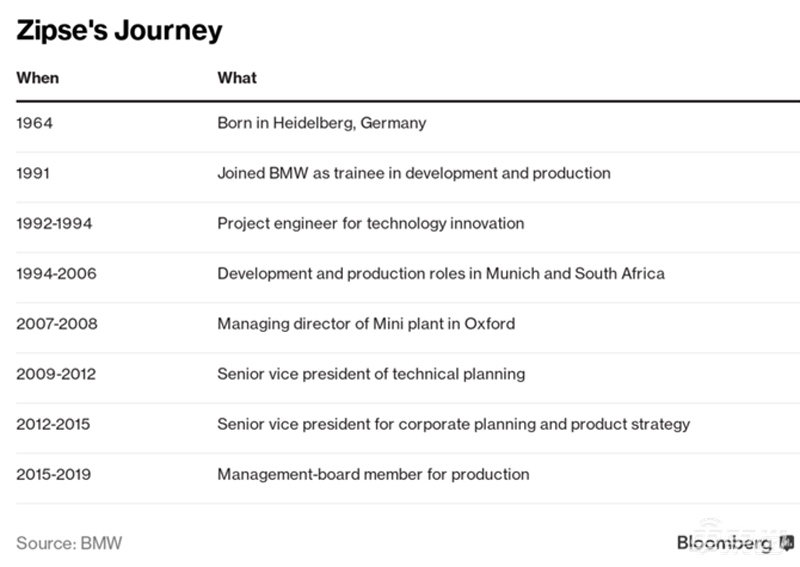Click "Born in Heidelberg, Germany" entry
800x567 pixels.
click(321, 123)
